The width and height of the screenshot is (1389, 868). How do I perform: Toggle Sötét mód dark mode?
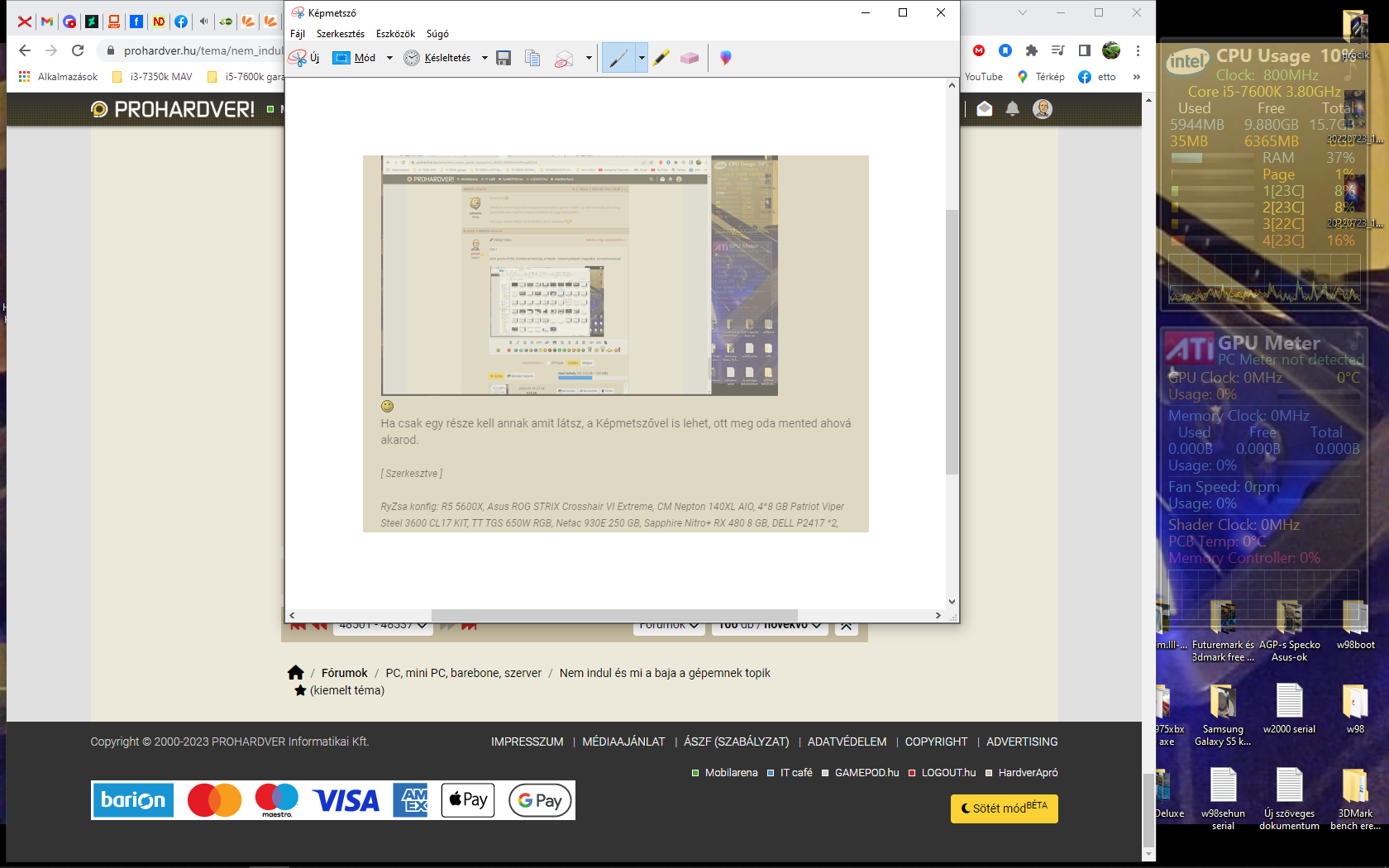pos(1004,808)
